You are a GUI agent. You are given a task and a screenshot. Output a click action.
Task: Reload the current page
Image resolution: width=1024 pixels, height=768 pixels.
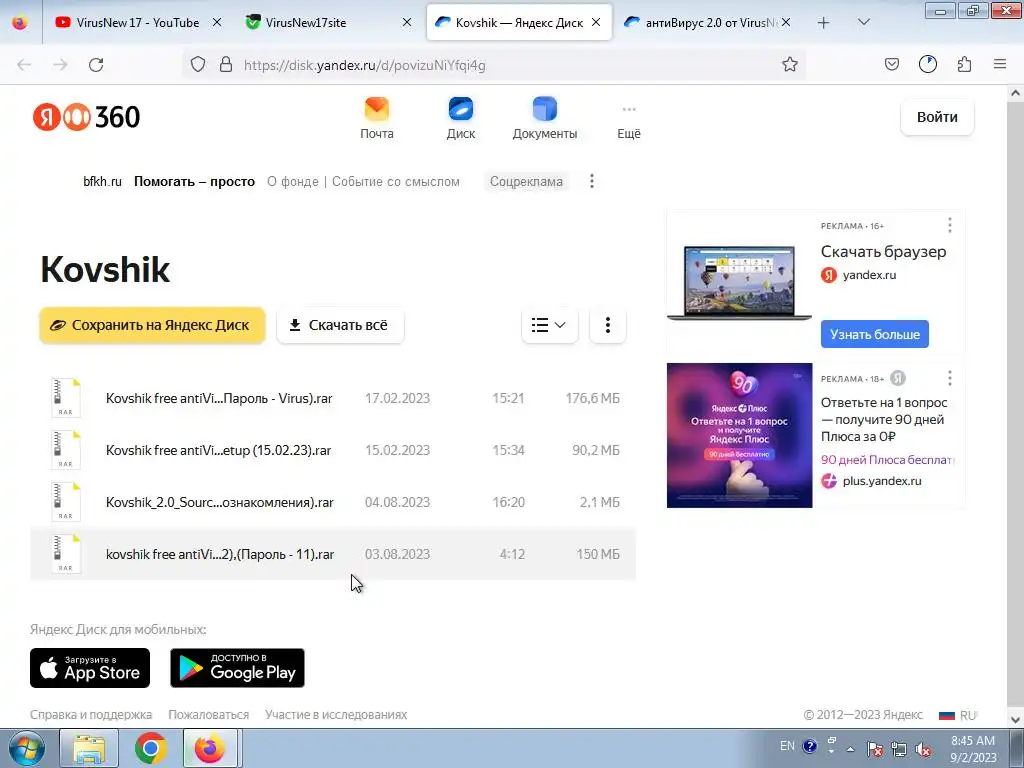[x=96, y=65]
